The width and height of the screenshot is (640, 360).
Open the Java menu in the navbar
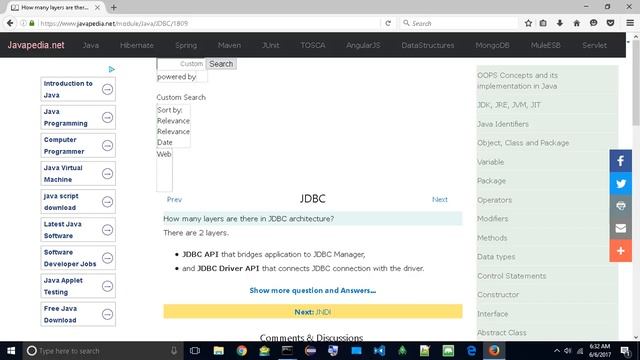(x=91, y=45)
